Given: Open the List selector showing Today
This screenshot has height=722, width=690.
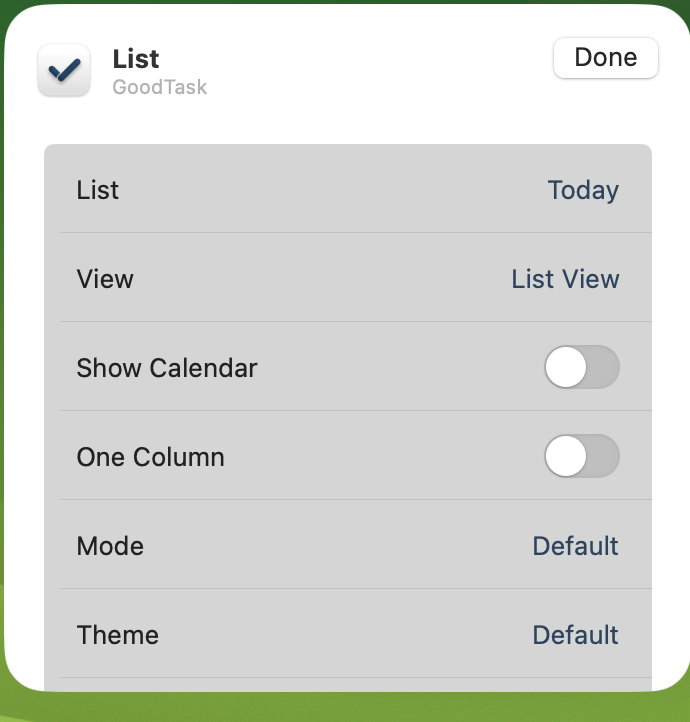Looking at the screenshot, I should point(583,190).
